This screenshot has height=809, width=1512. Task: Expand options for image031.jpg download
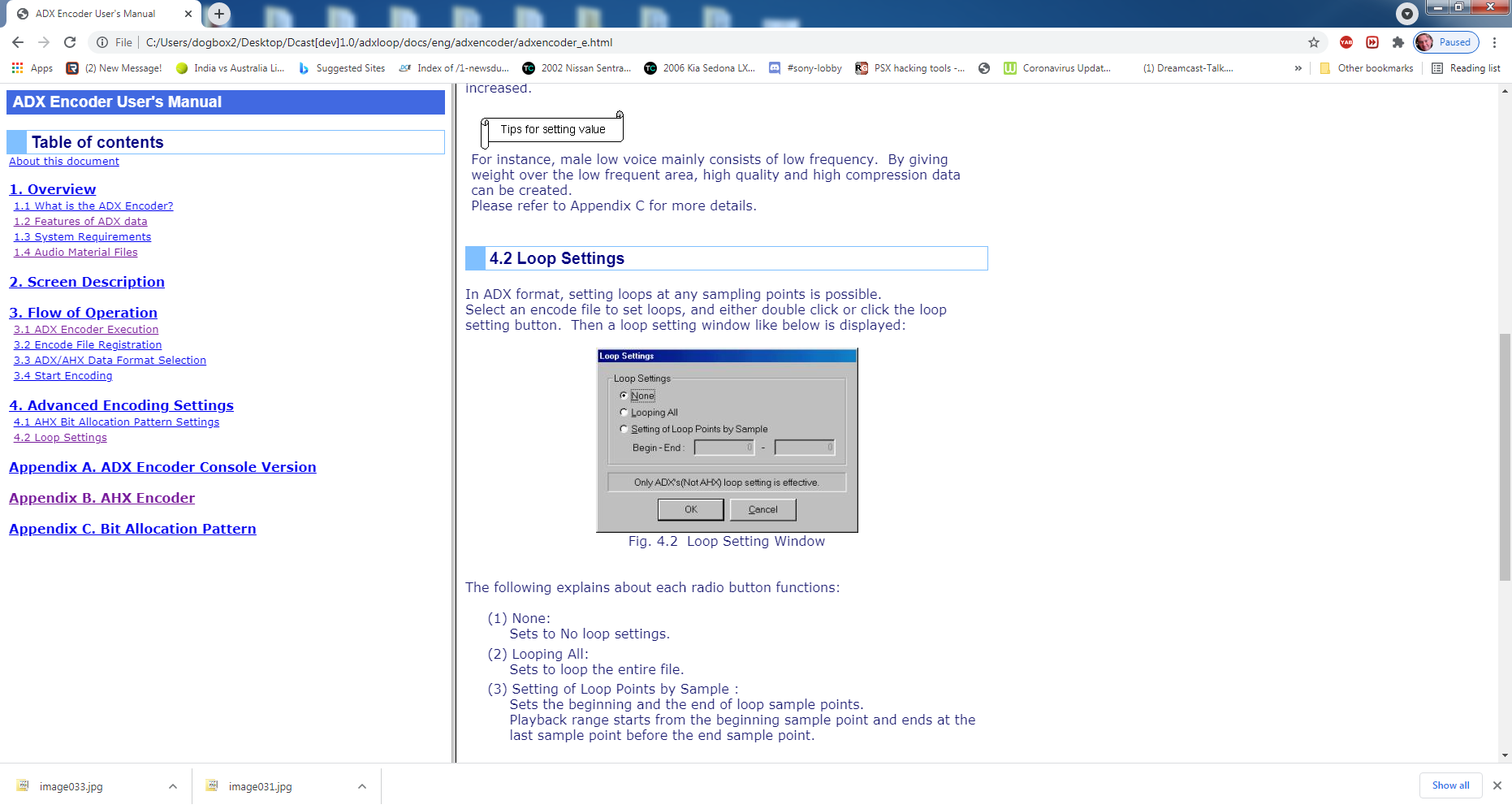pyautogui.click(x=362, y=786)
